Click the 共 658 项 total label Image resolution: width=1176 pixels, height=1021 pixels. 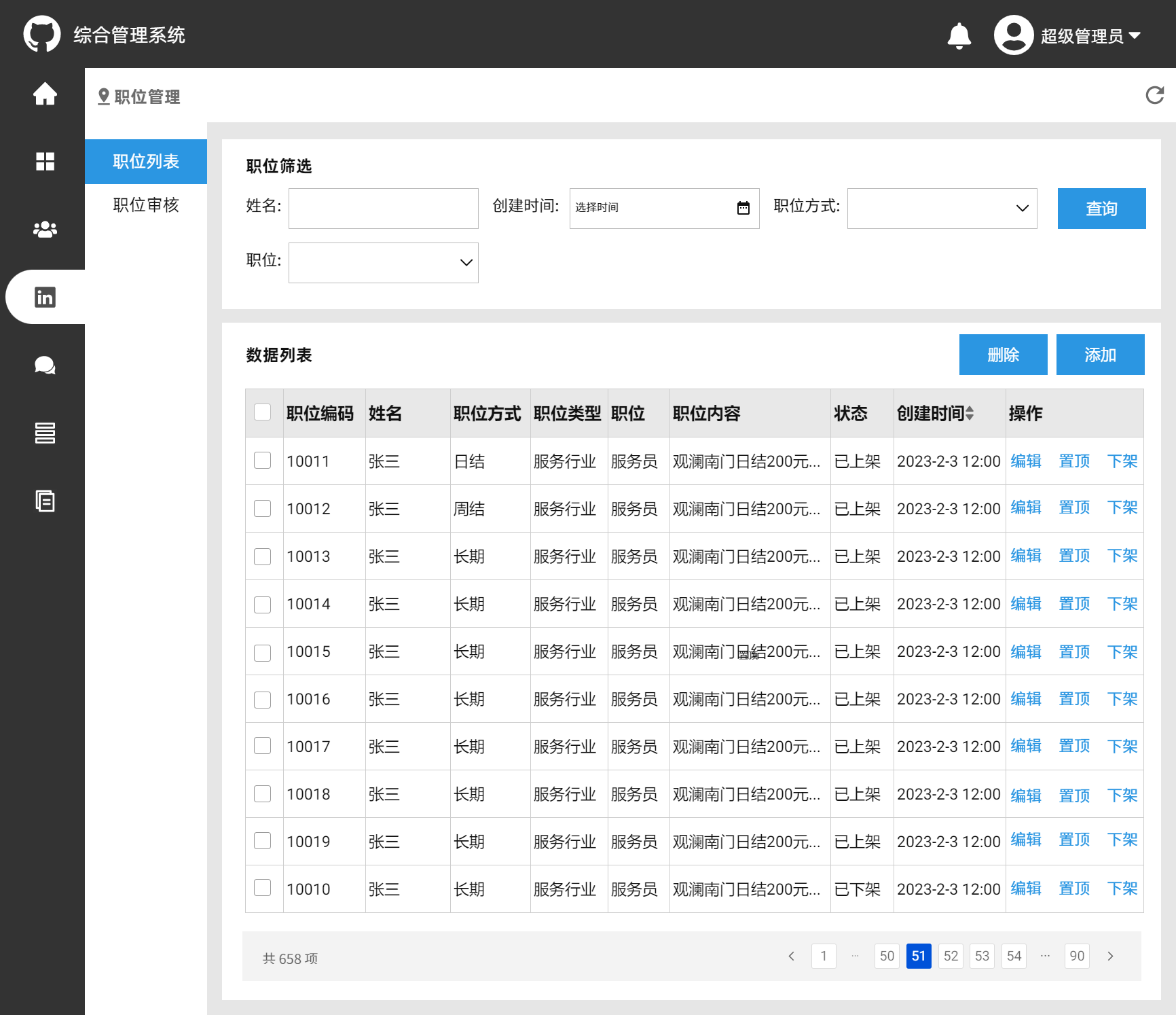[x=290, y=959]
